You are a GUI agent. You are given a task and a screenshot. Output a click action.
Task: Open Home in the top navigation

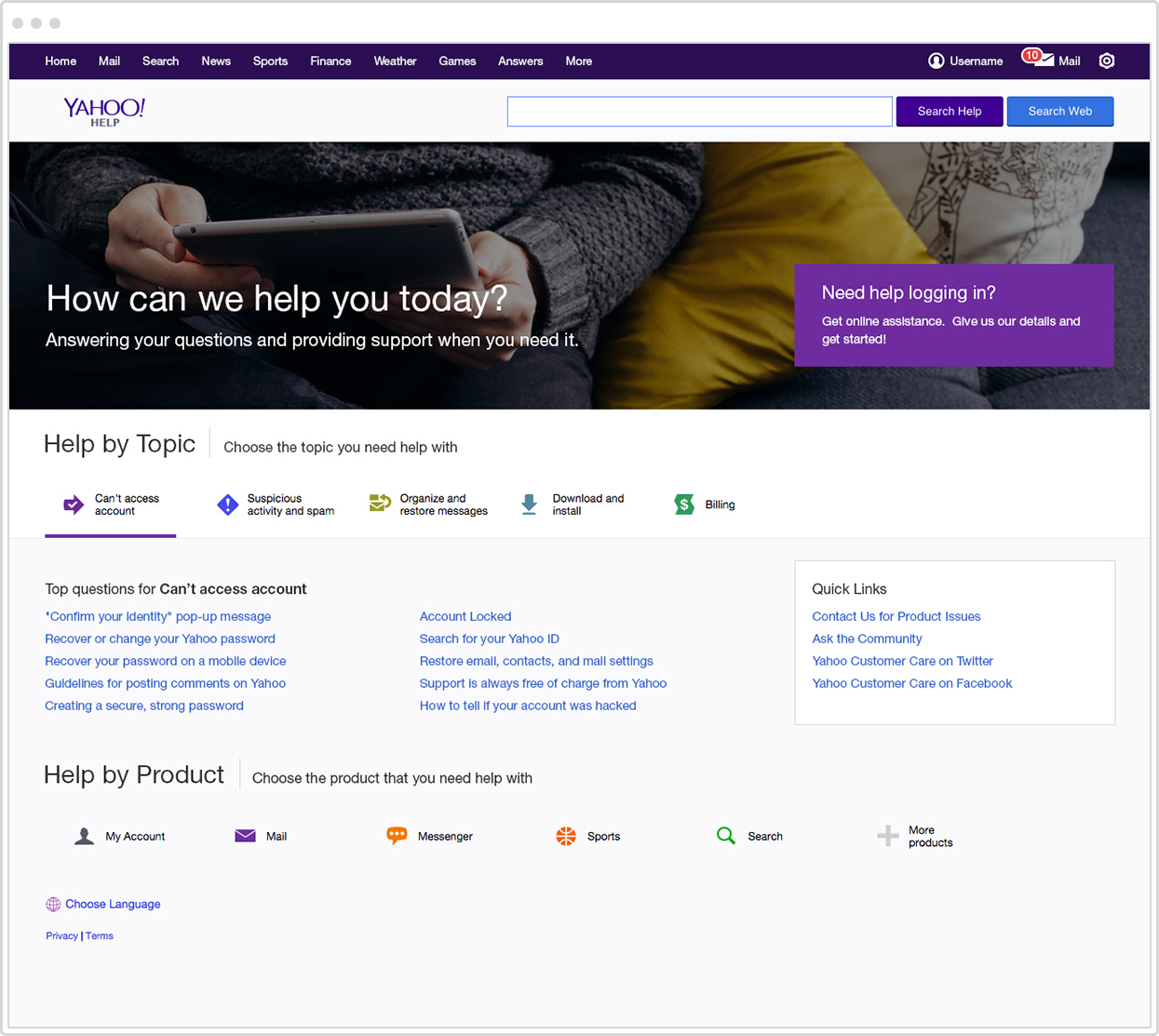pos(61,61)
